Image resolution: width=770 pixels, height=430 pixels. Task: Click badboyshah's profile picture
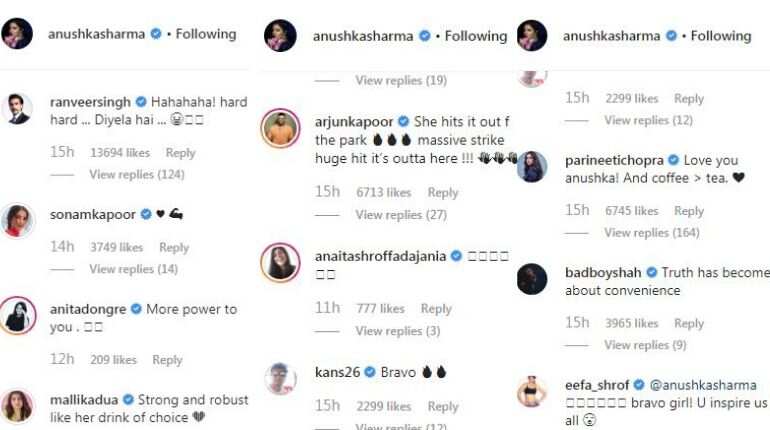click(x=532, y=279)
